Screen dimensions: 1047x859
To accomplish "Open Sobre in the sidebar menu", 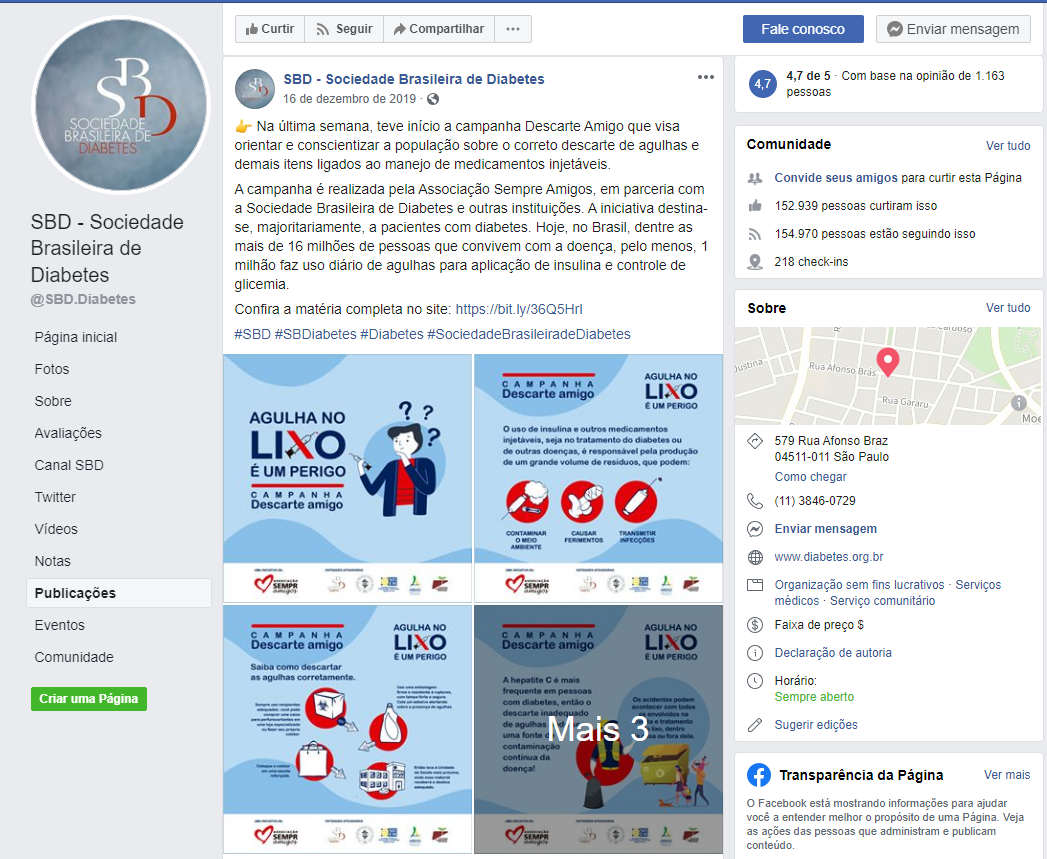I will coord(53,401).
